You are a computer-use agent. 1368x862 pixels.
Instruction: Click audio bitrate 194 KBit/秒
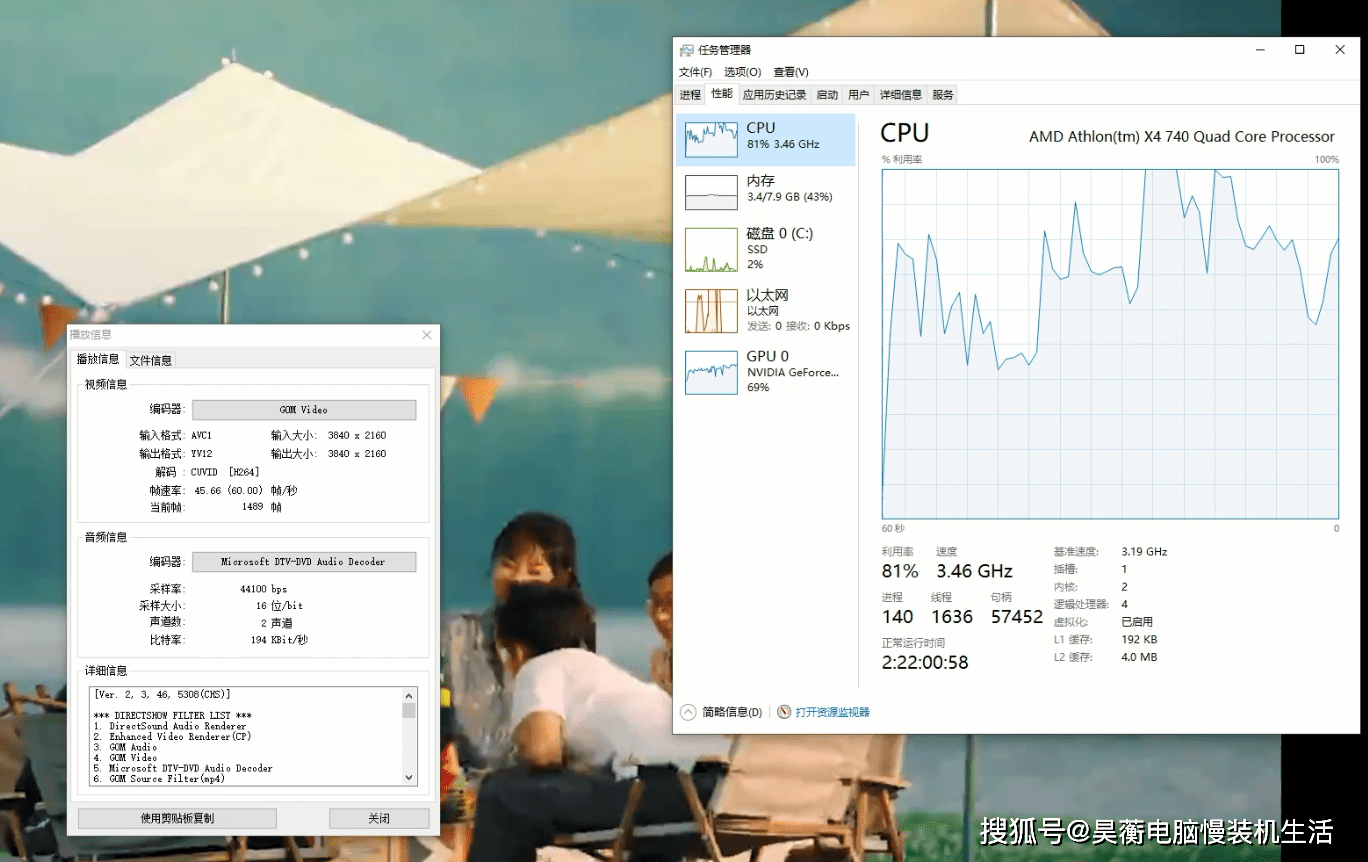(x=281, y=640)
